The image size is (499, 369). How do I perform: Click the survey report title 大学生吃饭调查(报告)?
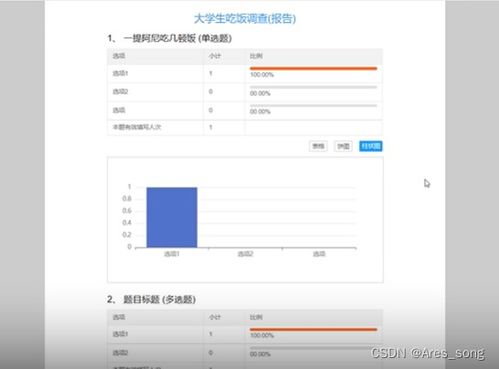[x=245, y=18]
